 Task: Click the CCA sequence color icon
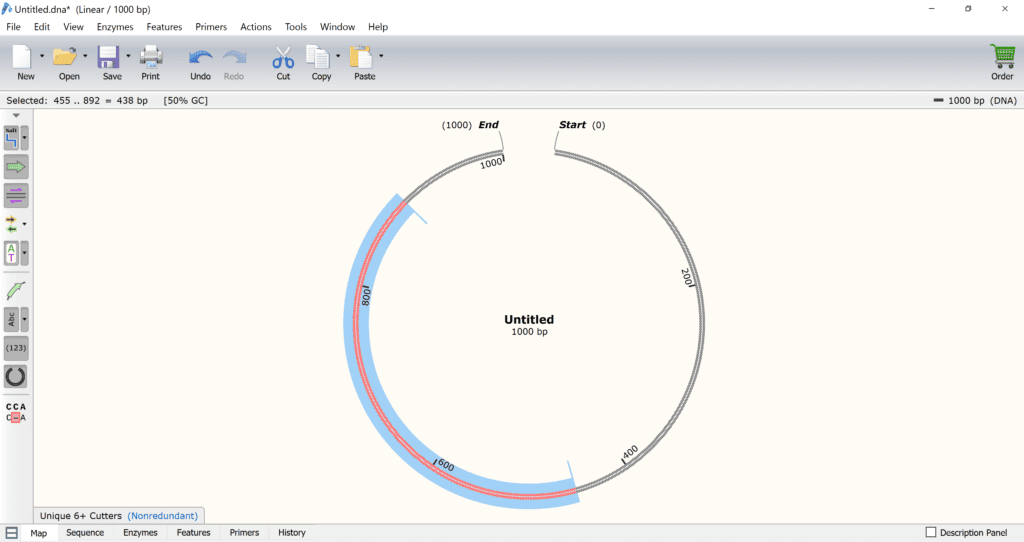pyautogui.click(x=16, y=412)
